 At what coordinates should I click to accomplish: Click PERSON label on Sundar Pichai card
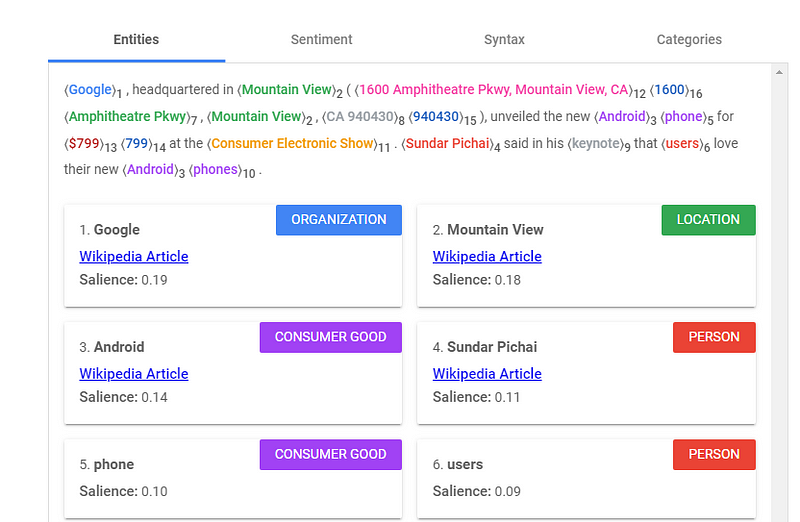tap(714, 337)
